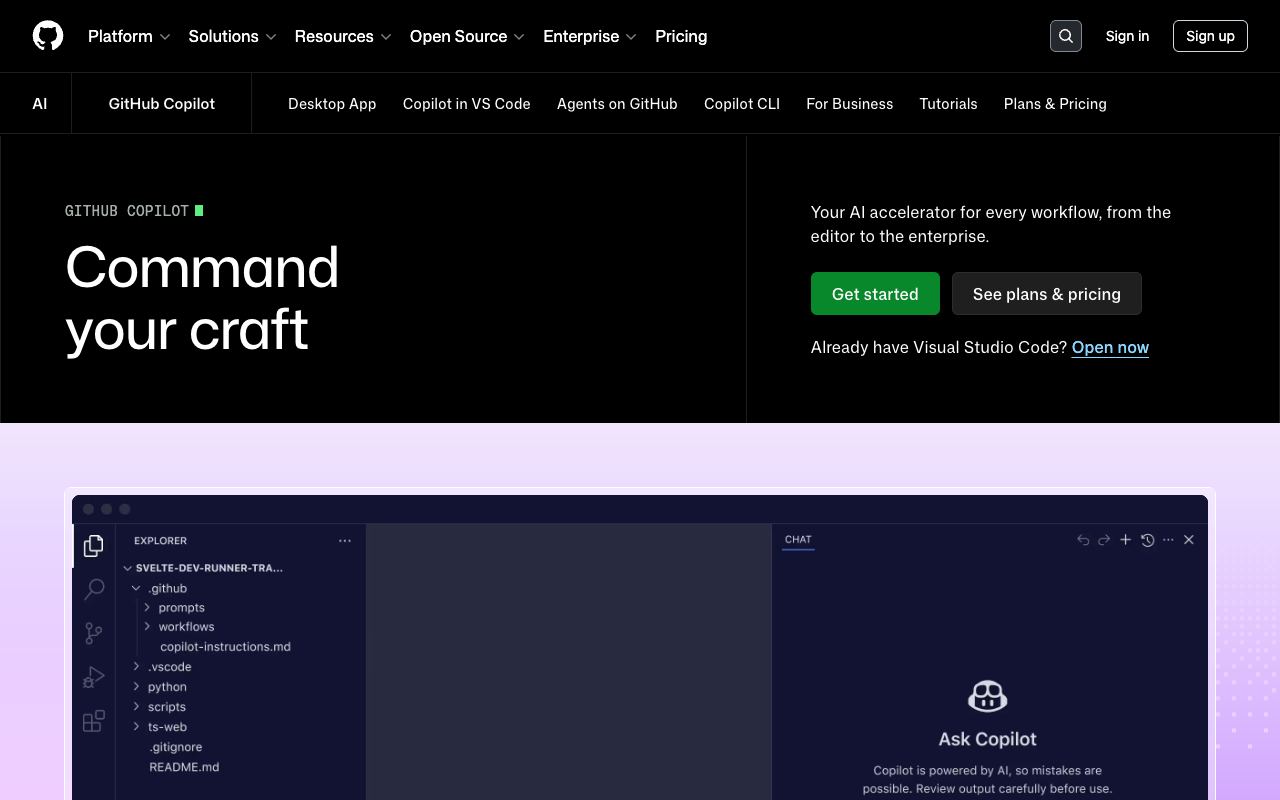Click the Ask Copilot heading text
Image resolution: width=1280 pixels, height=800 pixels.
pos(987,739)
